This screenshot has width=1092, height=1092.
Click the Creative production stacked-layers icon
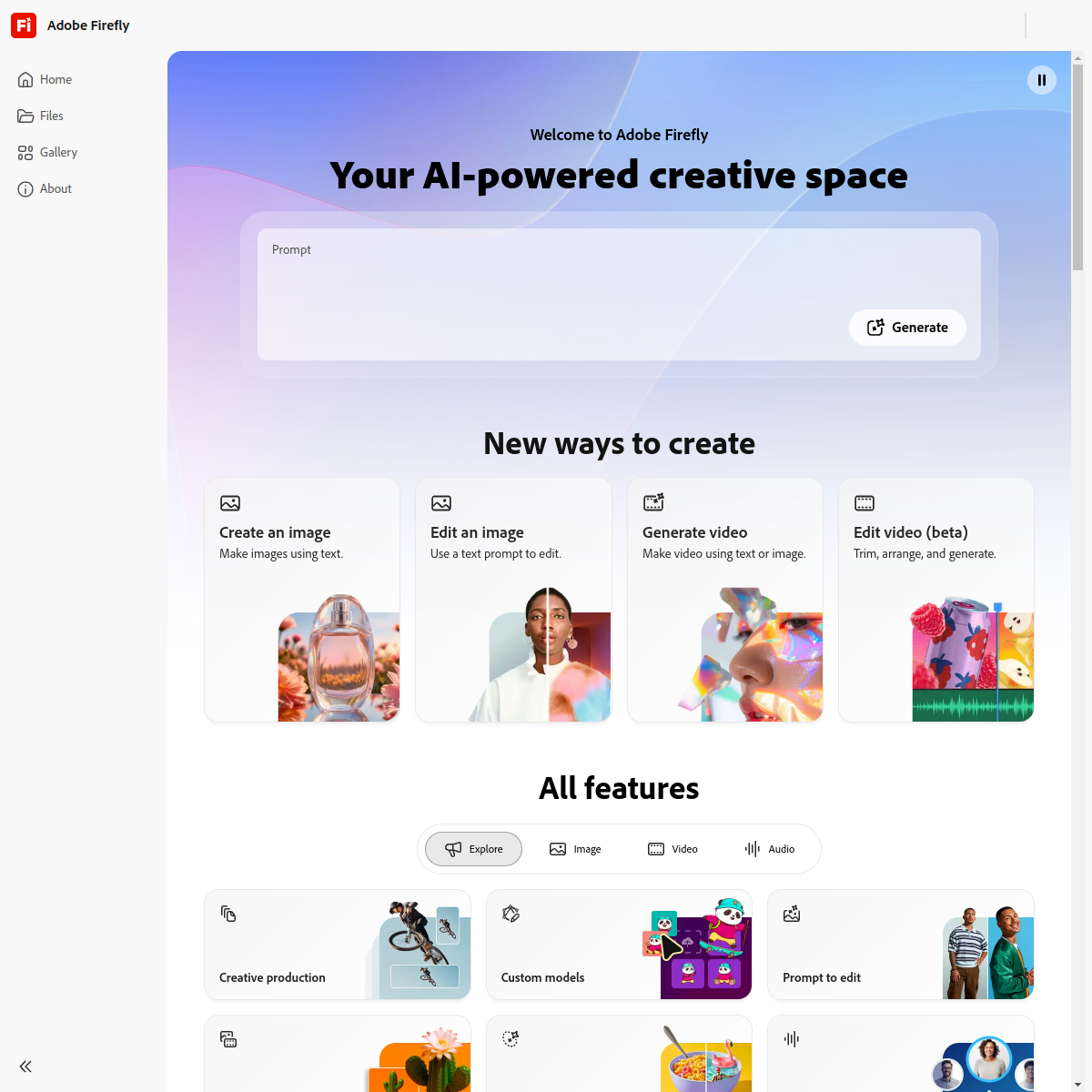point(228,914)
